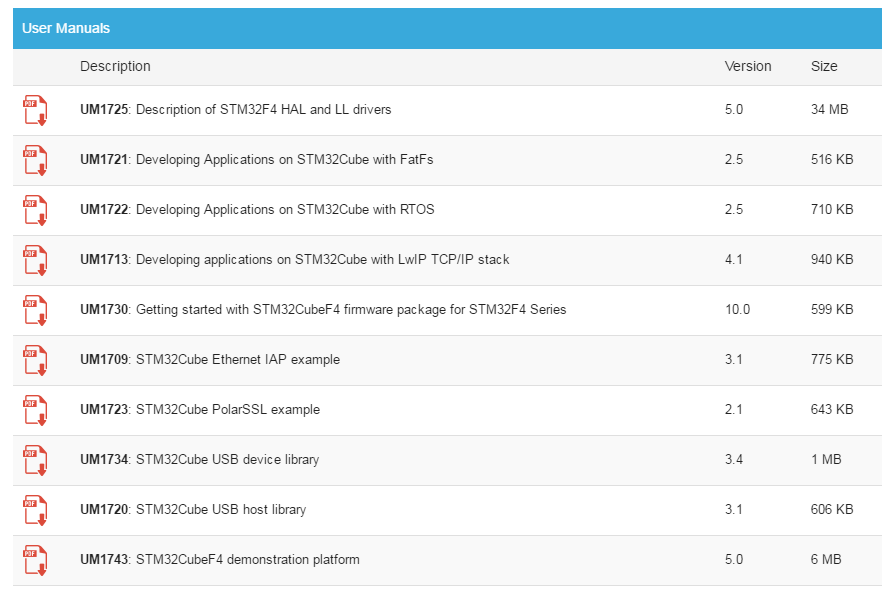Open the STM32Cube with RTOS manual
The width and height of the screenshot is (895, 592).
click(x=257, y=210)
